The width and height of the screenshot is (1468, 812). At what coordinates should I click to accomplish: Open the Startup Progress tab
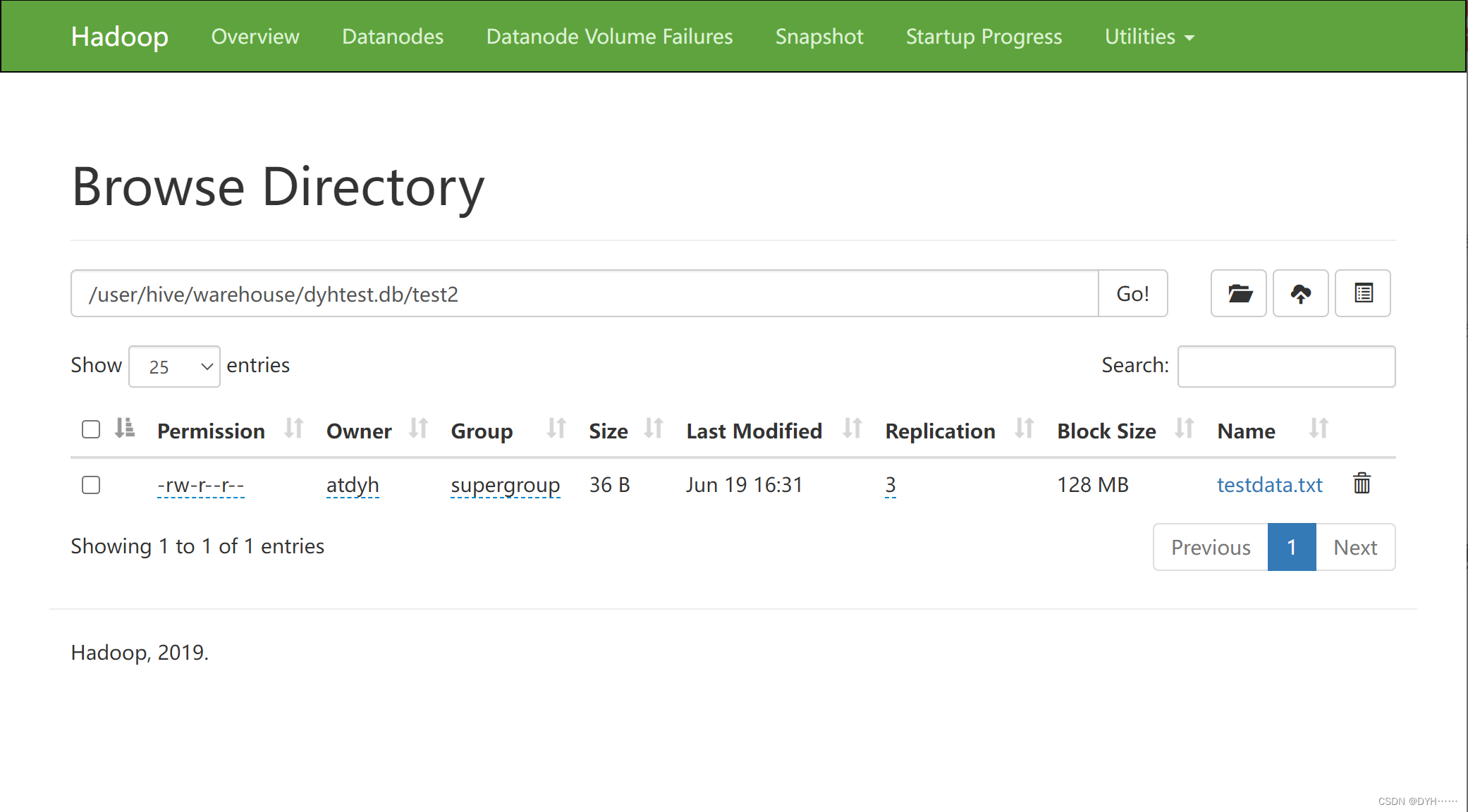point(984,37)
